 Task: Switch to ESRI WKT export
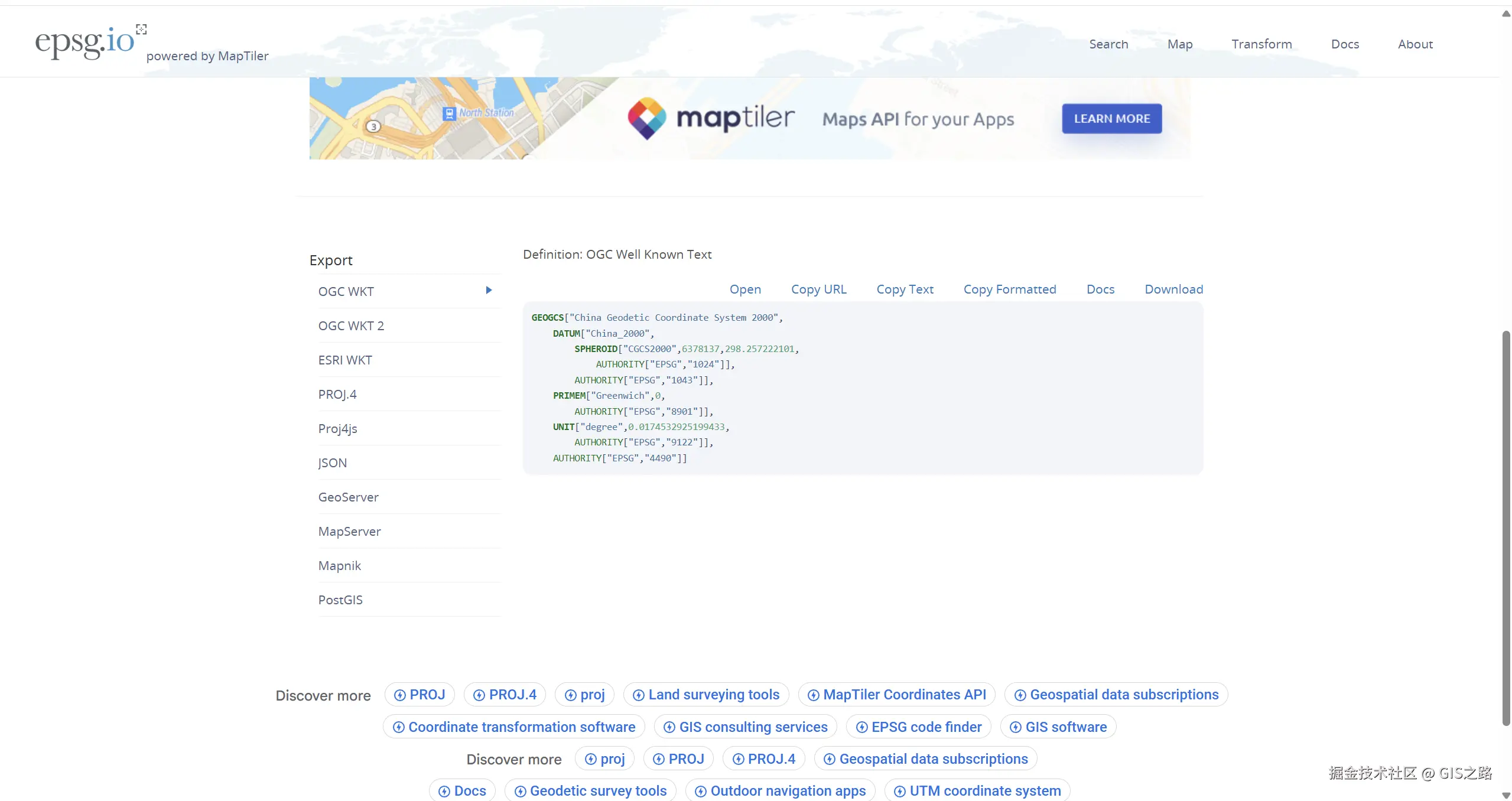click(345, 360)
